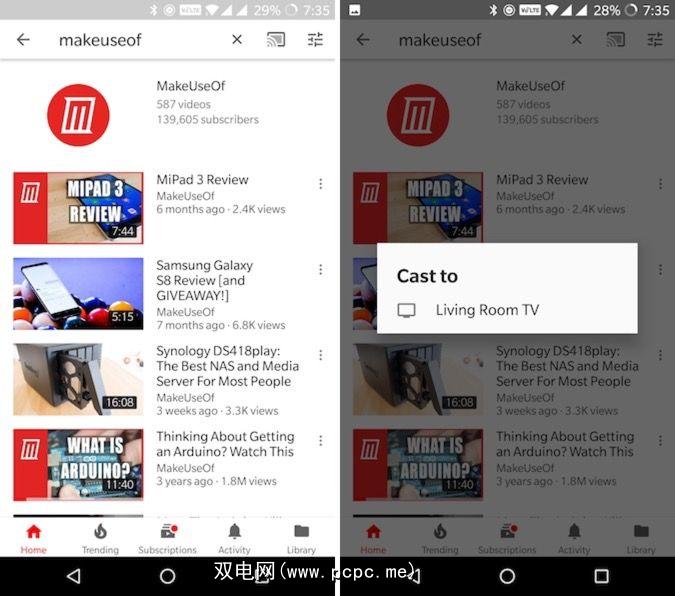The image size is (675, 596).
Task: Go to the Home tab in the left screen
Action: [x=34, y=539]
